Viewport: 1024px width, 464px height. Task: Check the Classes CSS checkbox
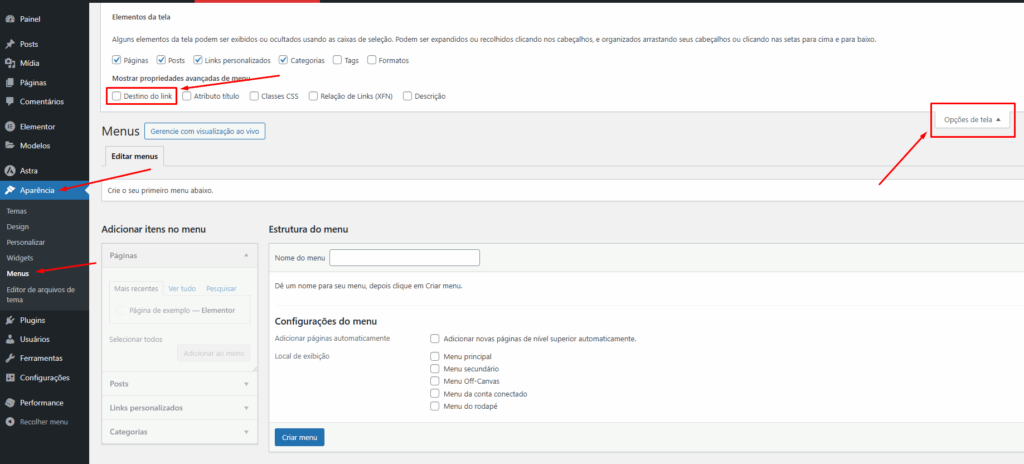(254, 96)
